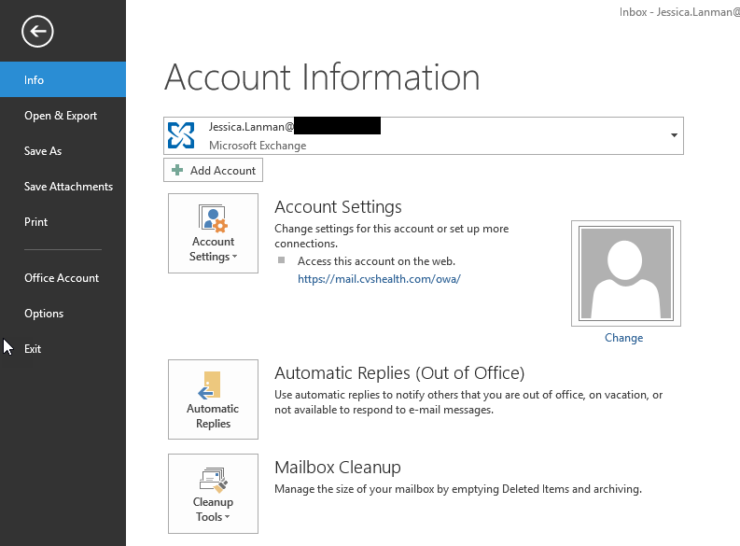Open the Print menu item

[x=63, y=222]
